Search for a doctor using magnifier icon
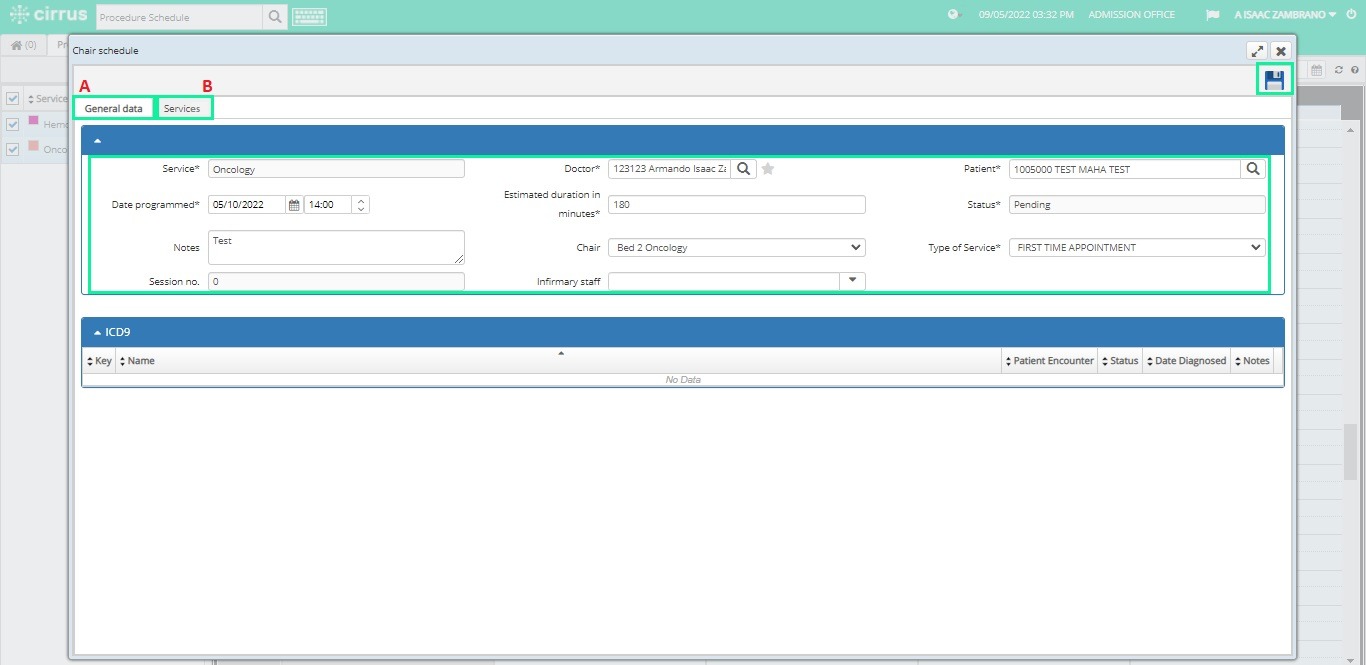The image size is (1366, 665). tap(743, 169)
